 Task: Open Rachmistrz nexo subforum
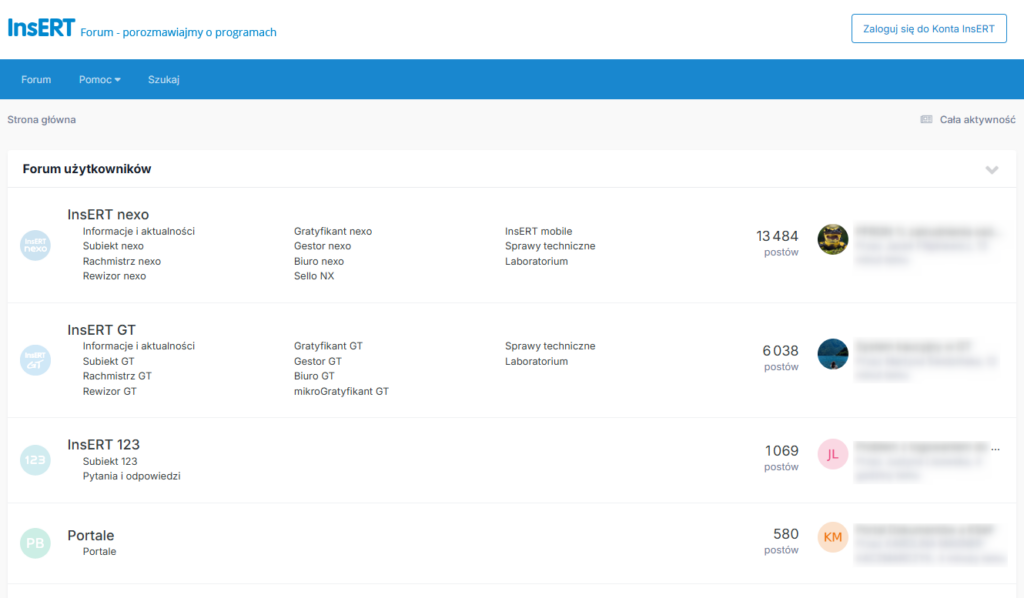tap(121, 261)
